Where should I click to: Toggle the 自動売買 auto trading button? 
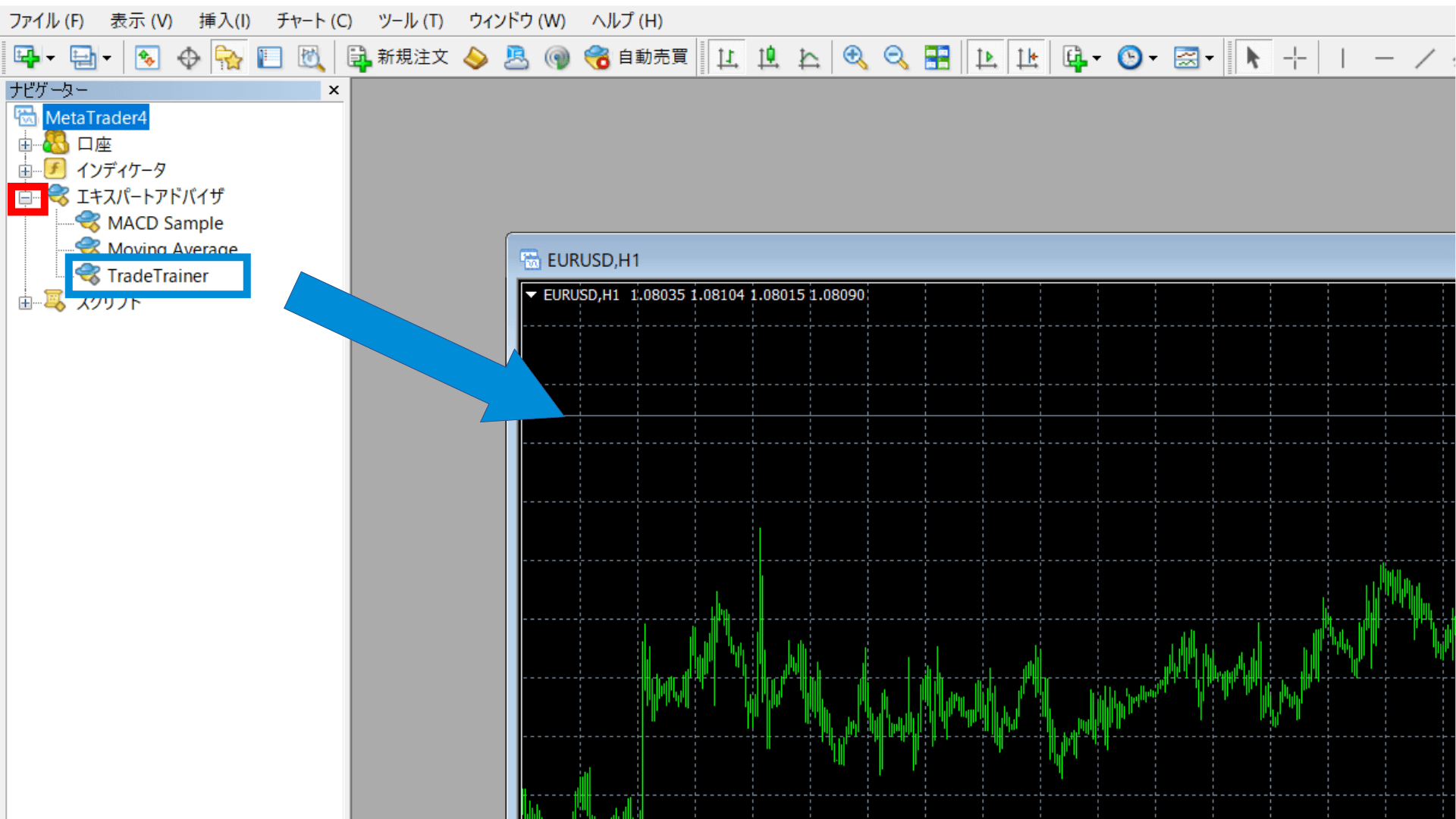pyautogui.click(x=637, y=58)
